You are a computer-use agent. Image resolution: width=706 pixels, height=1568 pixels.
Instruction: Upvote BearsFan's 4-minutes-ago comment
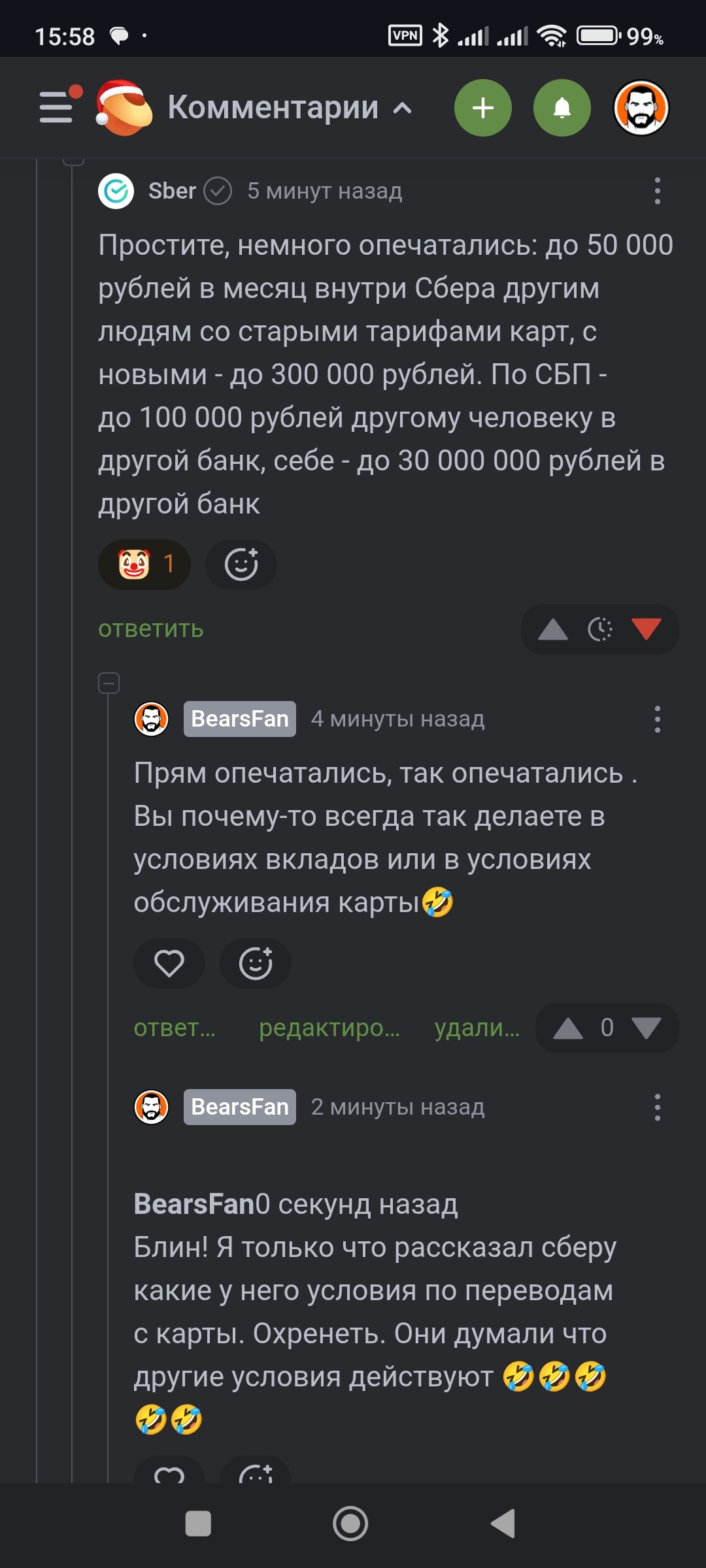pyautogui.click(x=568, y=1028)
